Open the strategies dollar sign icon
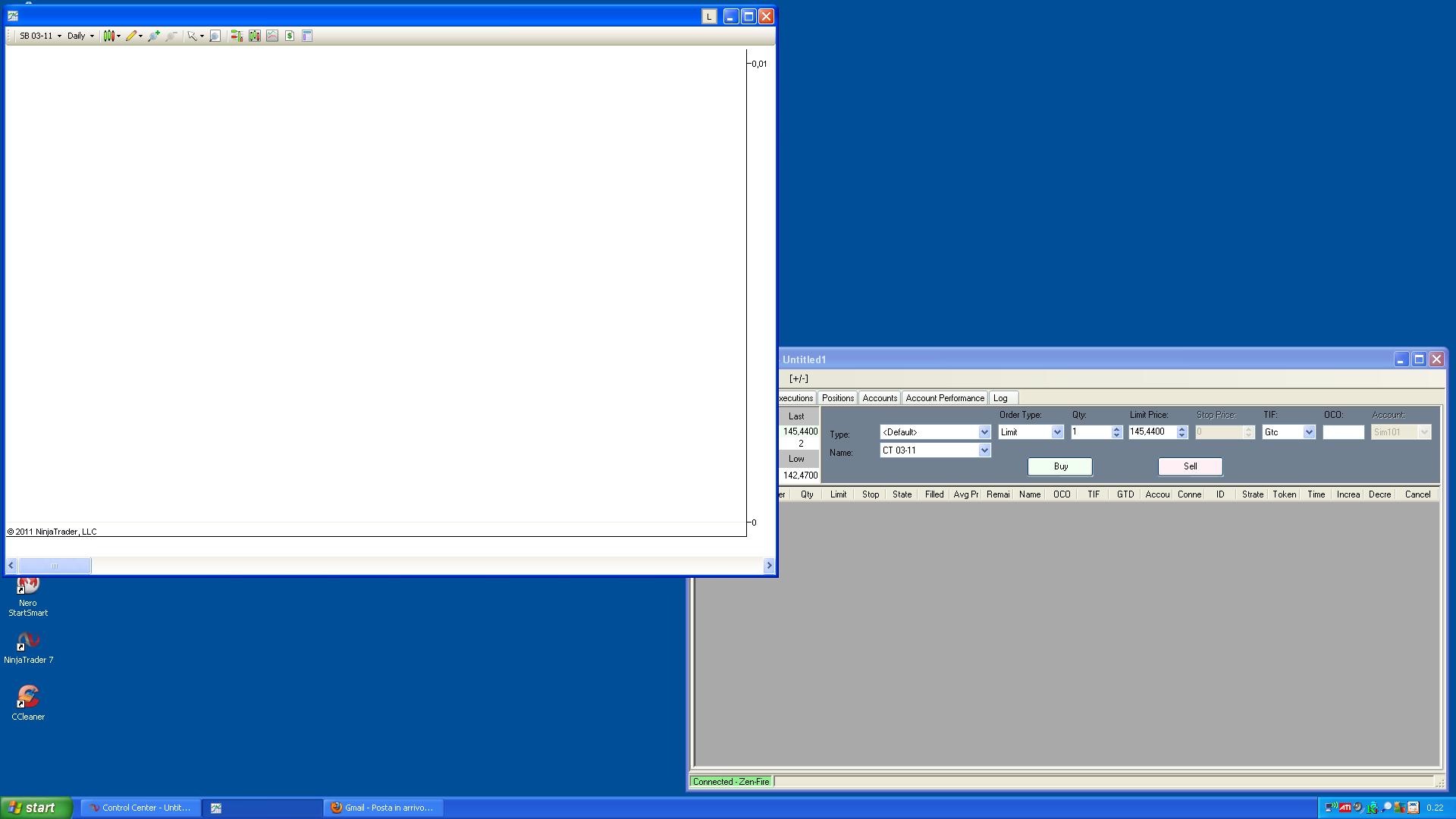The width and height of the screenshot is (1456, 819). tap(290, 36)
